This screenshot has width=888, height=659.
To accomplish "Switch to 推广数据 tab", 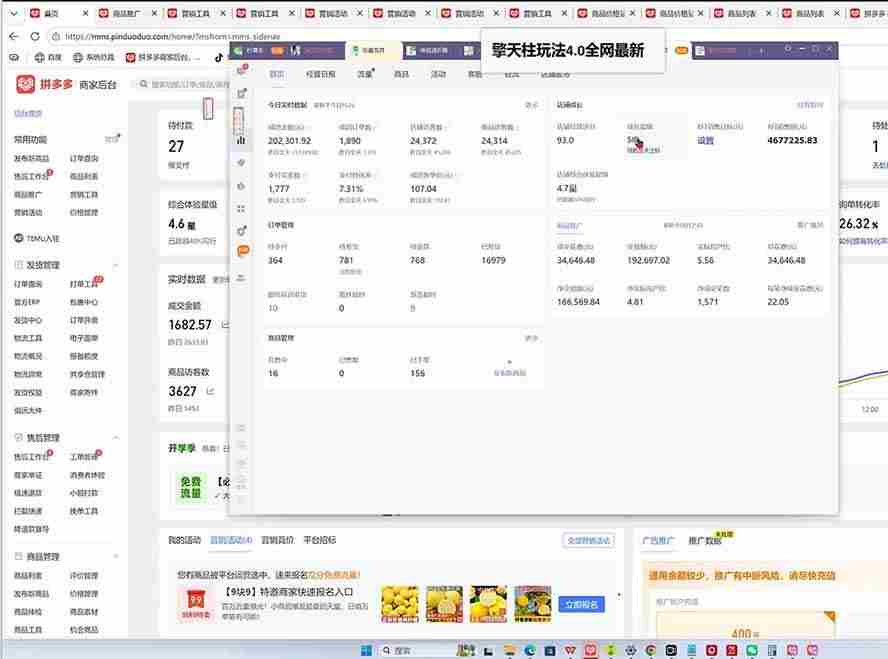I will click(705, 541).
